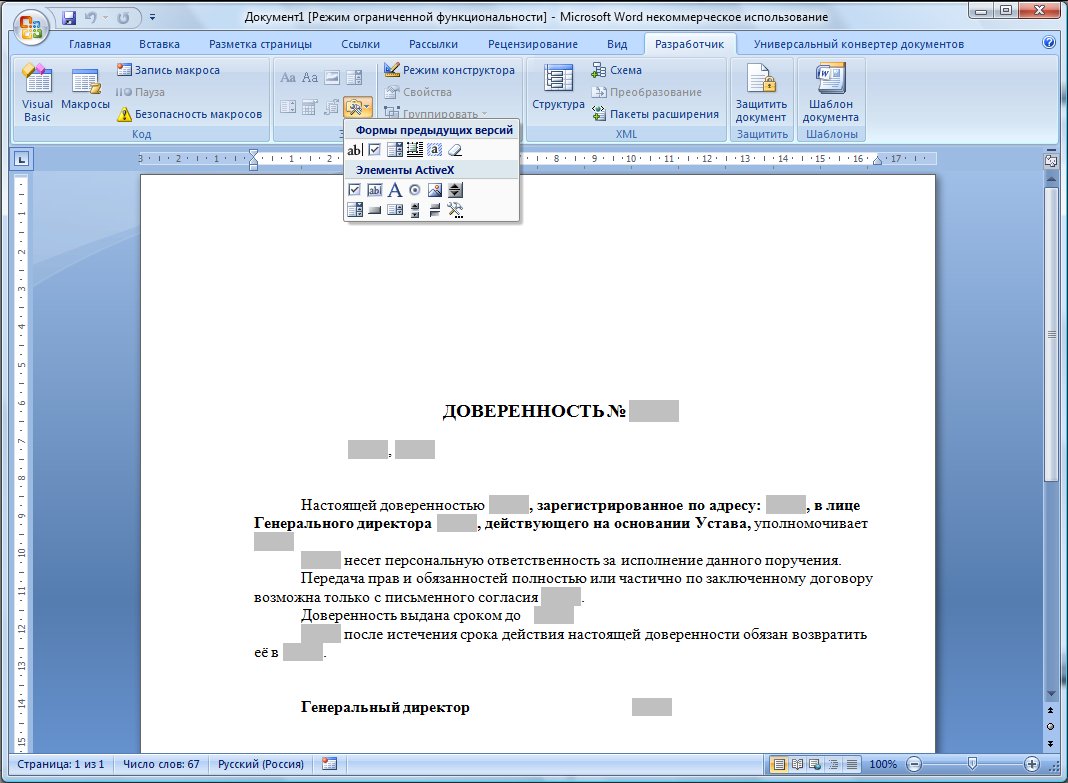This screenshot has width=1068, height=783.
Task: Click the zoom in plus button
Action: 1032,765
